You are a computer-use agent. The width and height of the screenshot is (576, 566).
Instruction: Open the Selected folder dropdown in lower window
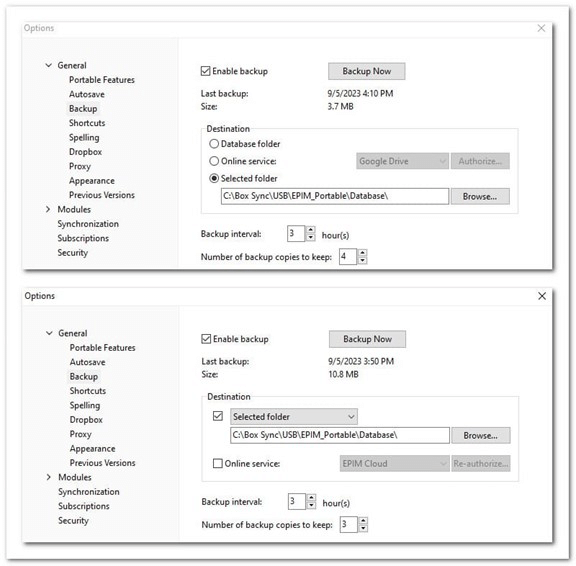pyautogui.click(x=294, y=417)
